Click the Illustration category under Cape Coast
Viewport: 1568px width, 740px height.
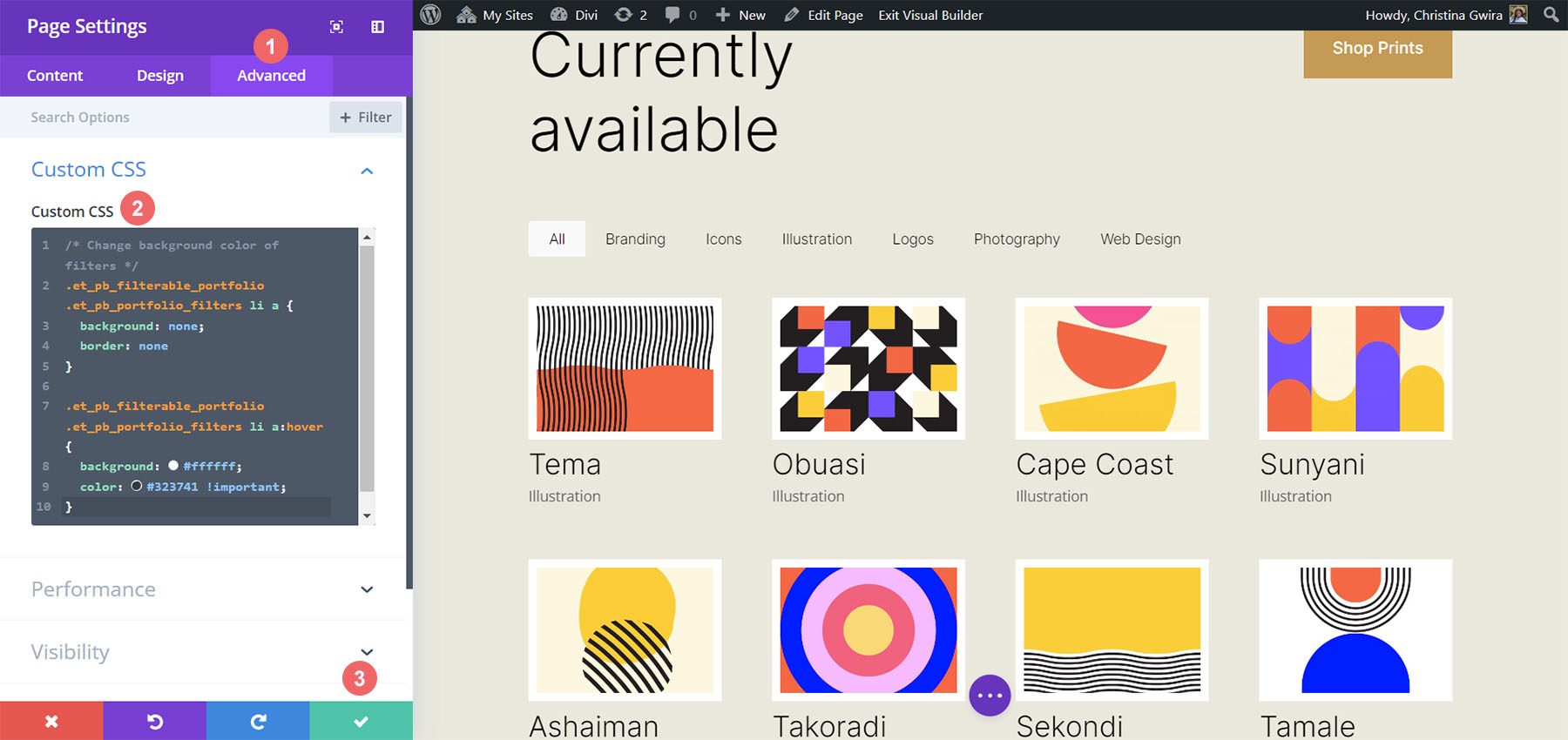pos(1051,496)
